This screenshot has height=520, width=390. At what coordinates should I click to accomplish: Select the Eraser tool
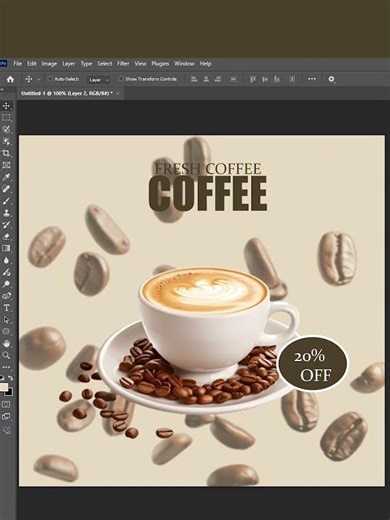pos(6,236)
